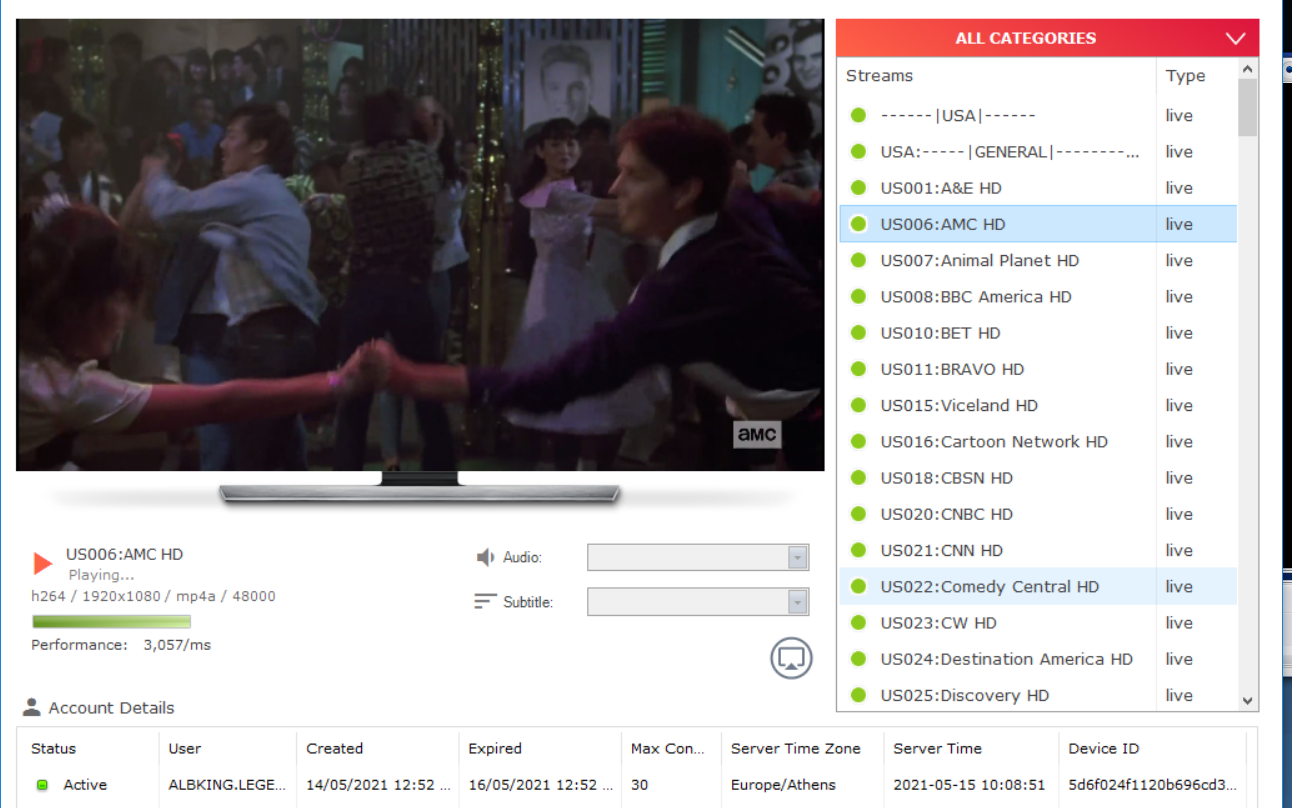This screenshot has height=808, width=1292.
Task: Click the streams list scroll down arrow
Action: [1247, 701]
